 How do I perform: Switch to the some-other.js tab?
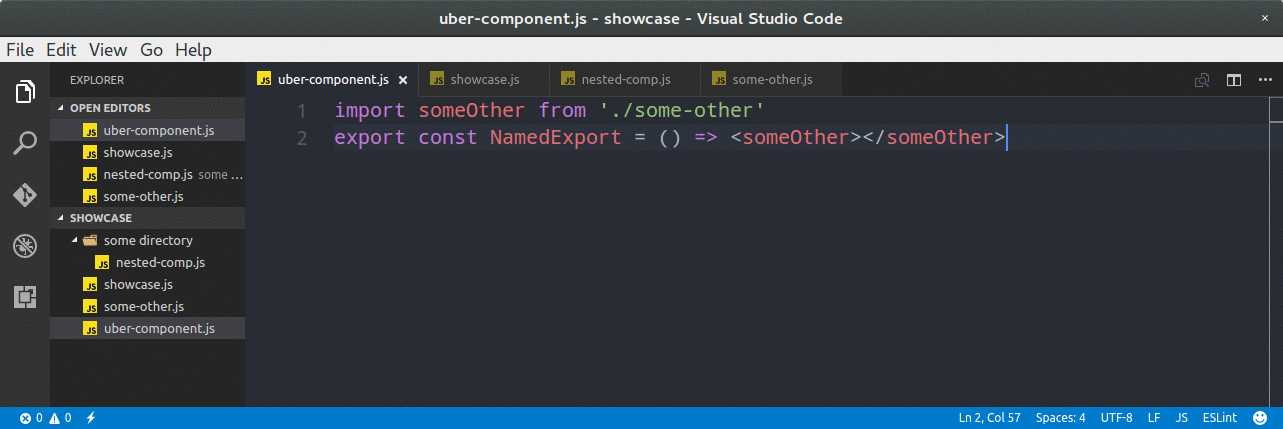(771, 79)
